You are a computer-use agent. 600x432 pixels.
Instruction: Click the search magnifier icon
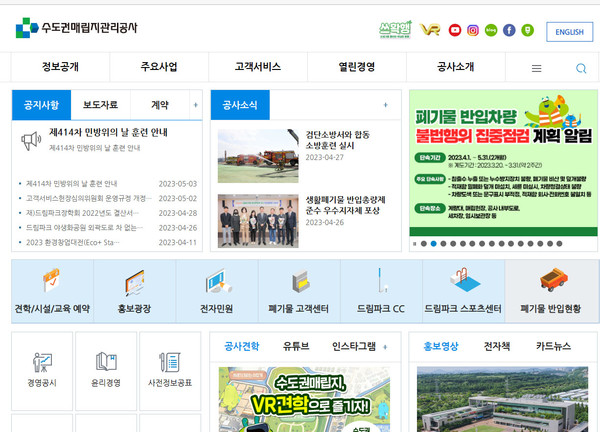click(x=581, y=68)
